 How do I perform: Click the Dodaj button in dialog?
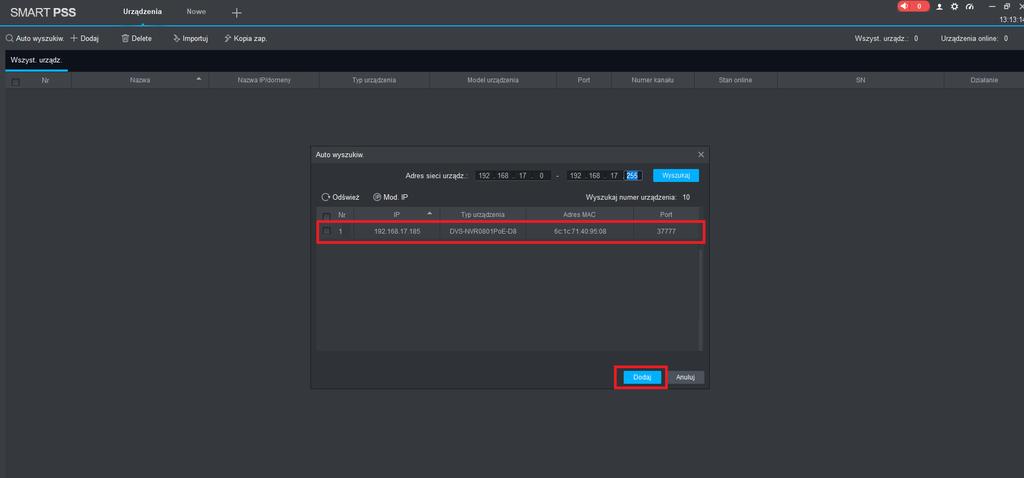[x=643, y=377]
